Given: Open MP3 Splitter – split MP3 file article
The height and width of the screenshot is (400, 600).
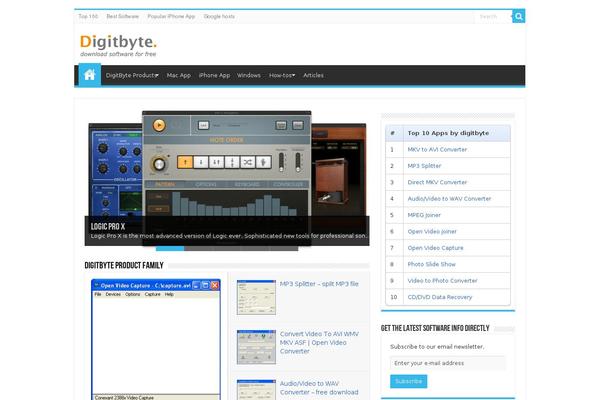Looking at the screenshot, I should coord(319,284).
